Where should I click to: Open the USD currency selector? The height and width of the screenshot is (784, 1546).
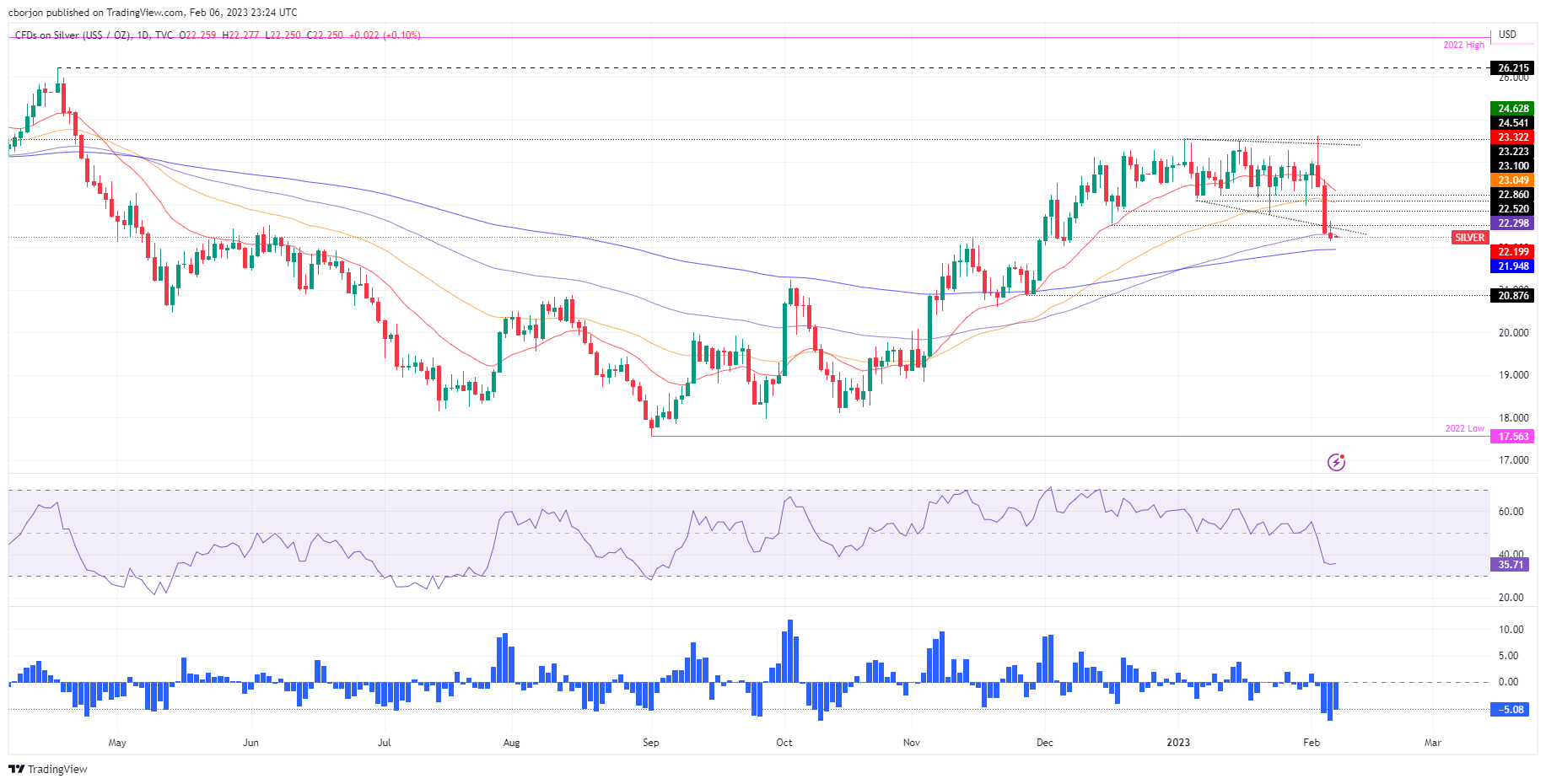1507,35
